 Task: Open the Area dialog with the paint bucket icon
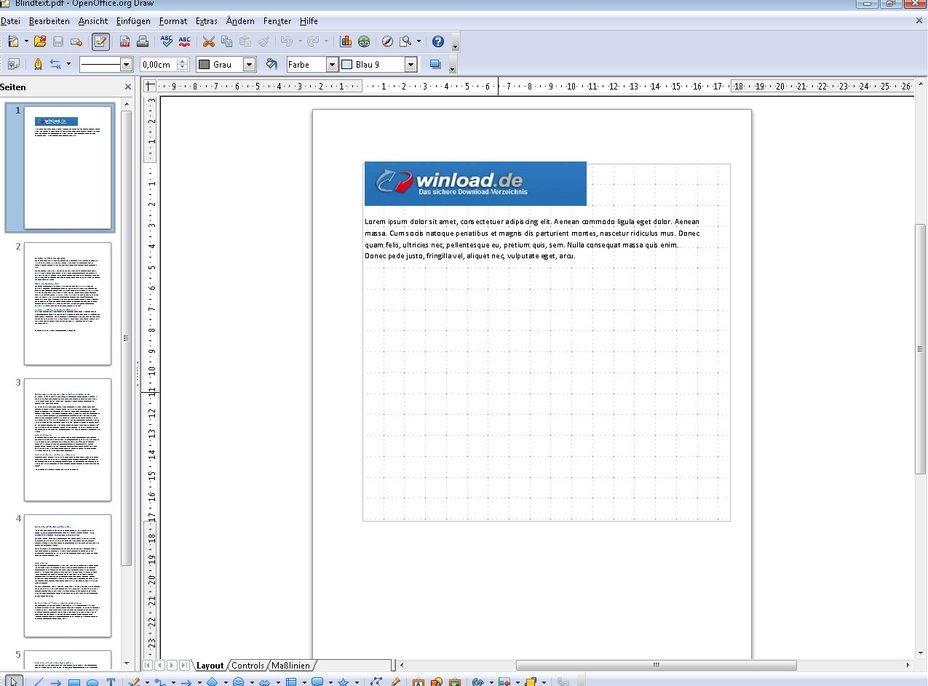pyautogui.click(x=272, y=64)
